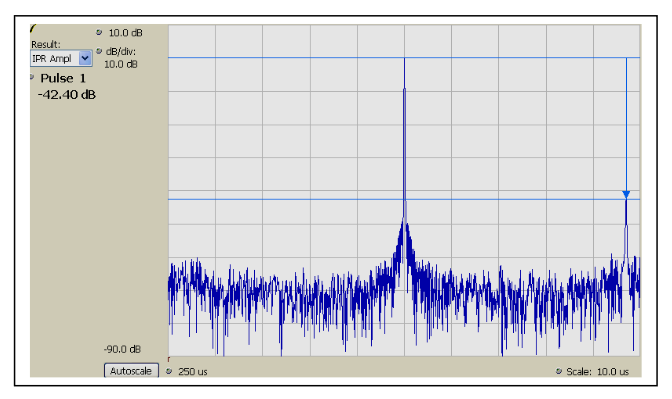Viewport: 672px width, 399px height.
Task: Click the 250 us offset value
Action: pyautogui.click(x=193, y=372)
